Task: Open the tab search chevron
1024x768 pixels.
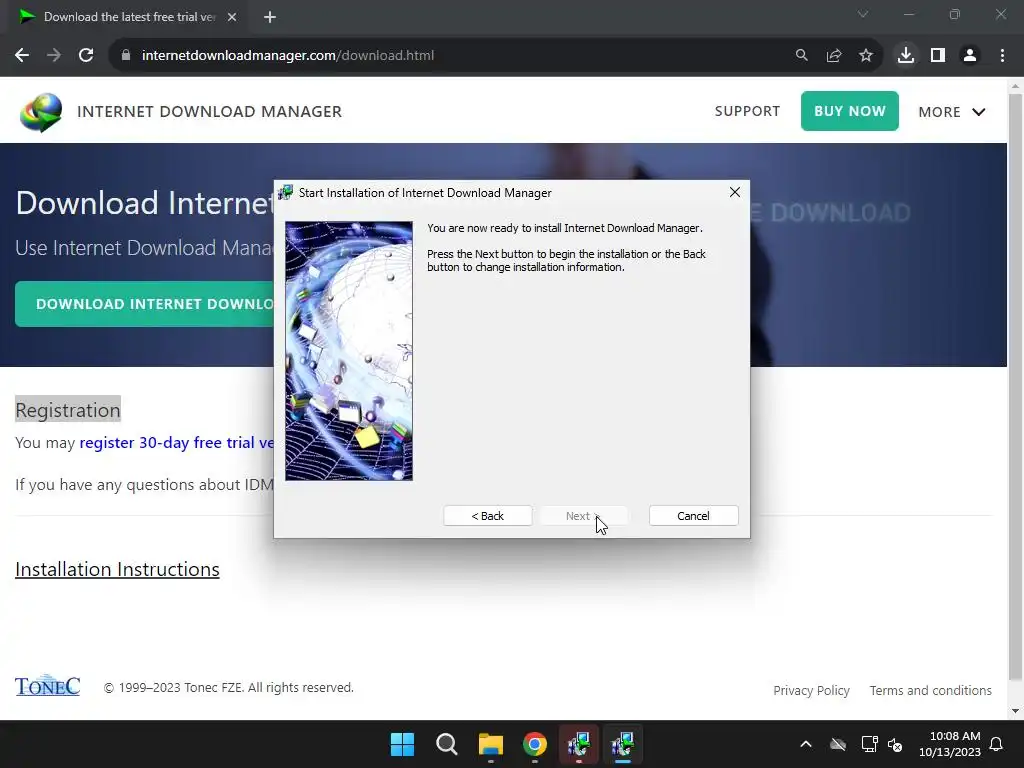Action: 863,14
